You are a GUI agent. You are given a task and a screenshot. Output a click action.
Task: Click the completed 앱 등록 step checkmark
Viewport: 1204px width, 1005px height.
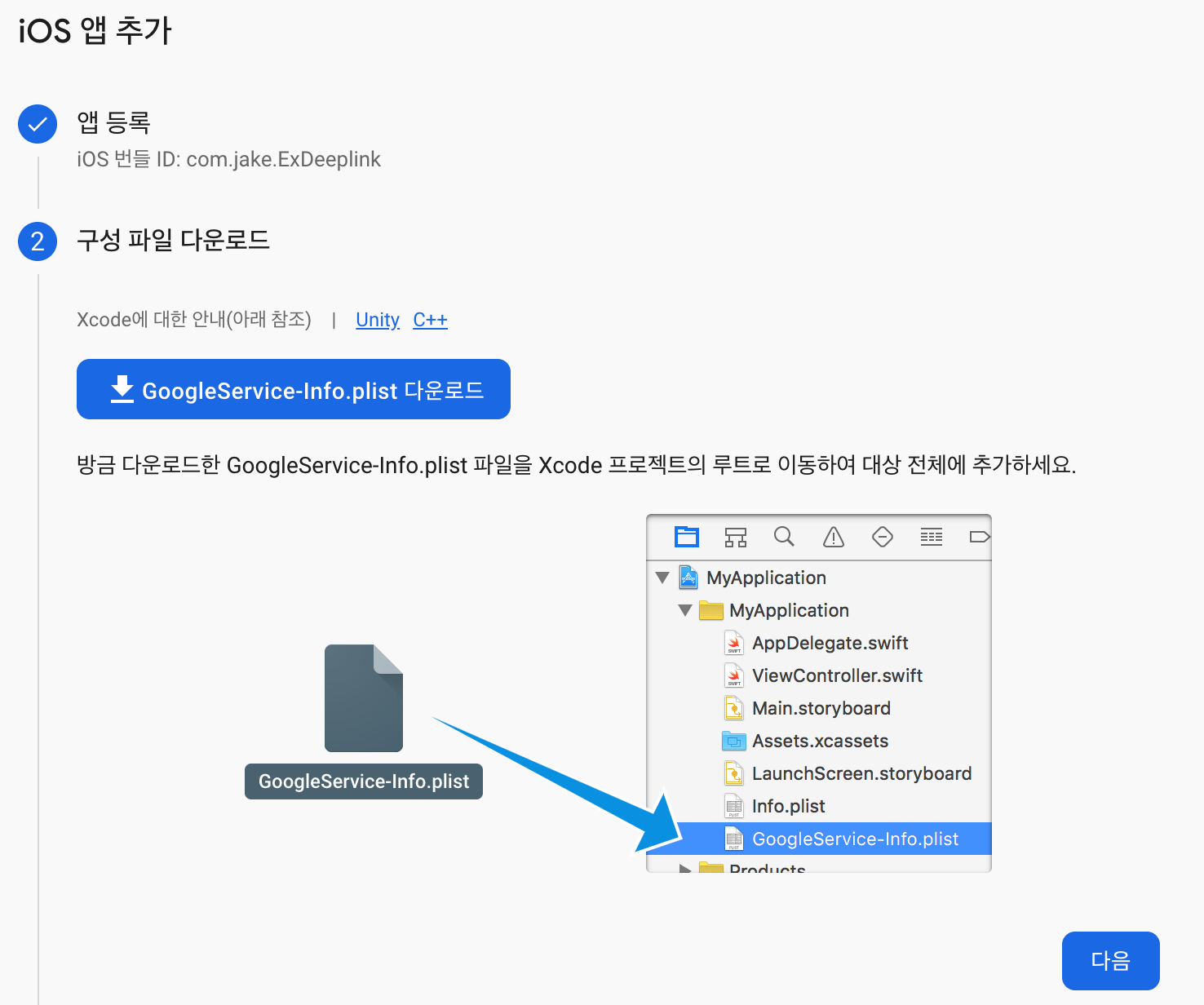tap(38, 124)
